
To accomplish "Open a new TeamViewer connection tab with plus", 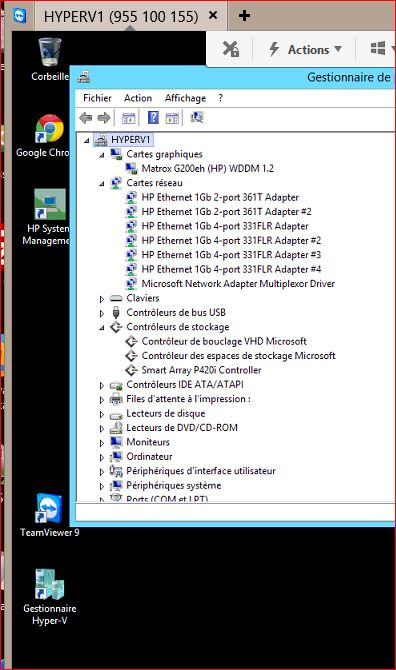I will (x=244, y=16).
